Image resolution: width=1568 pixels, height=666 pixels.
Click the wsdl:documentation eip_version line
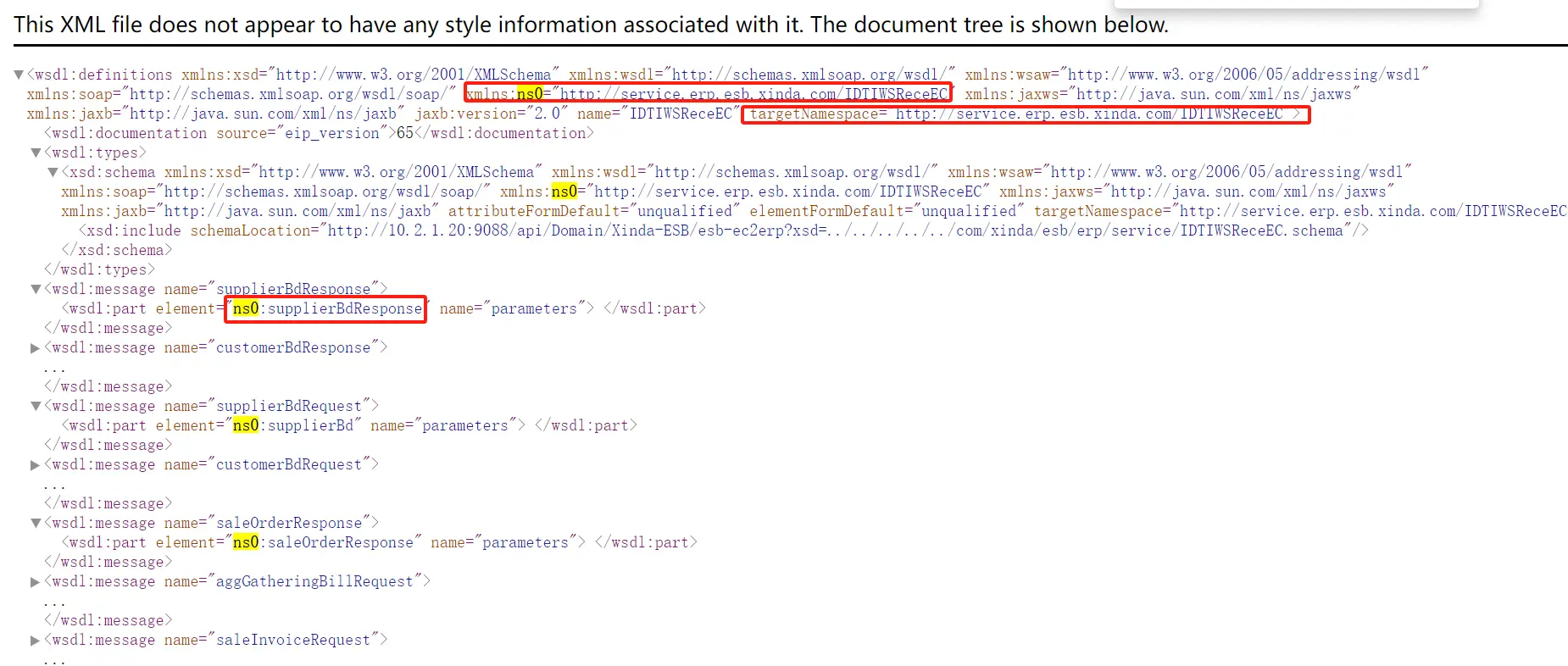(319, 133)
